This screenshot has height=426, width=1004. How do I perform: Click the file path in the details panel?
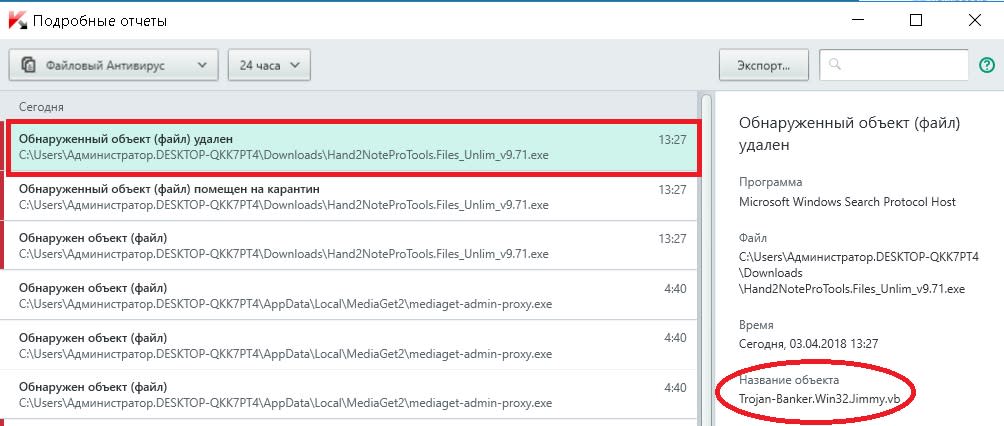859,273
